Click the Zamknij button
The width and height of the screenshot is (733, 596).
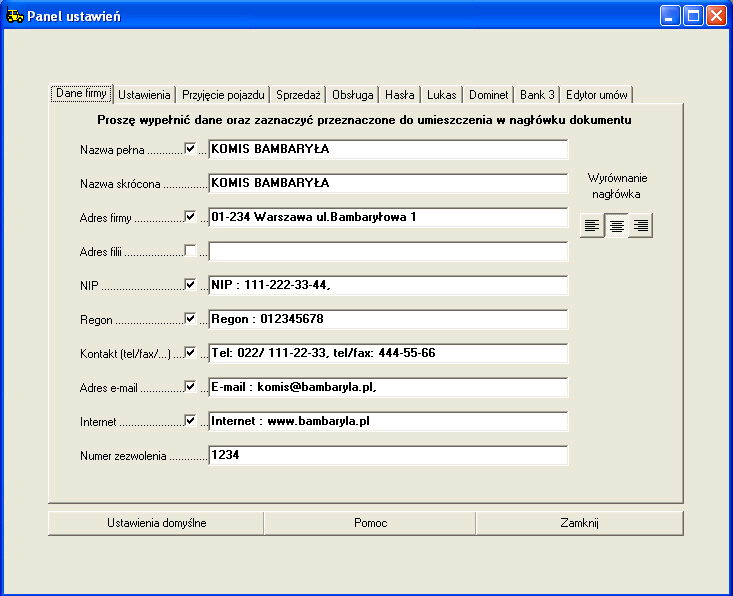tap(579, 523)
